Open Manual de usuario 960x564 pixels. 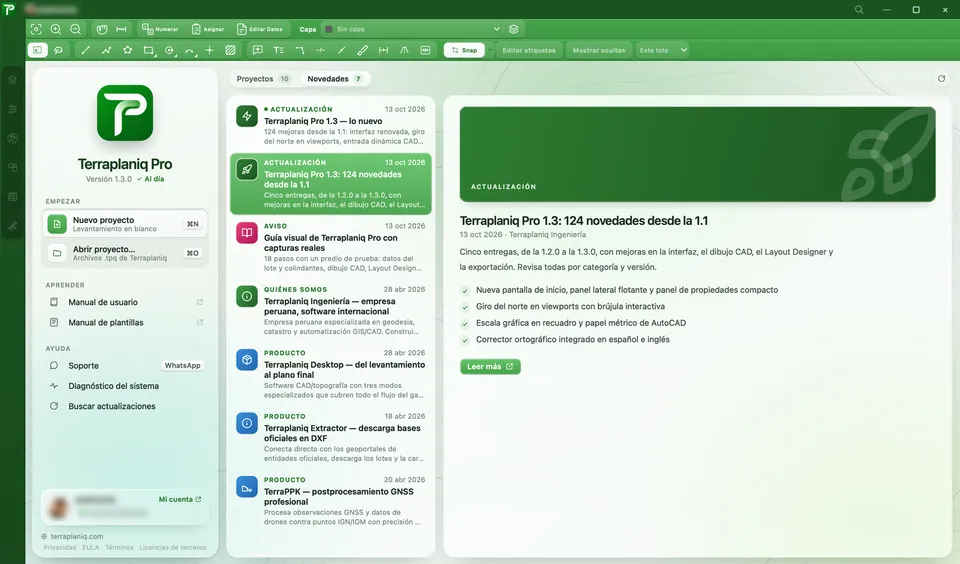click(126, 302)
